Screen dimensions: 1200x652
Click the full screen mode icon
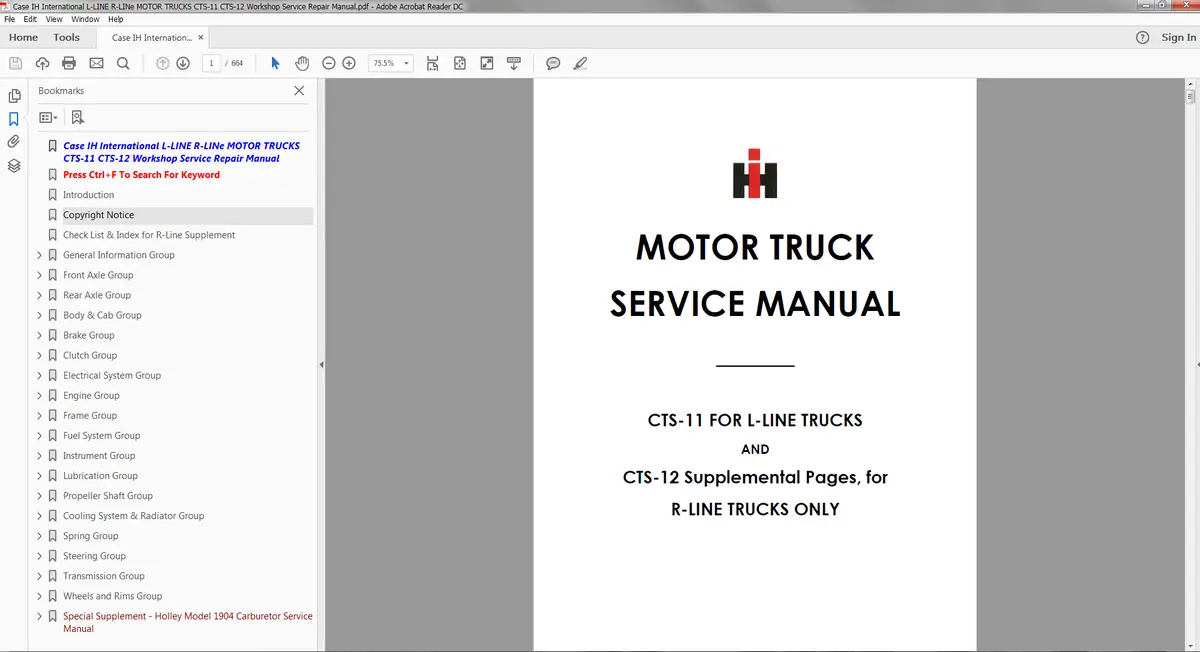[487, 63]
